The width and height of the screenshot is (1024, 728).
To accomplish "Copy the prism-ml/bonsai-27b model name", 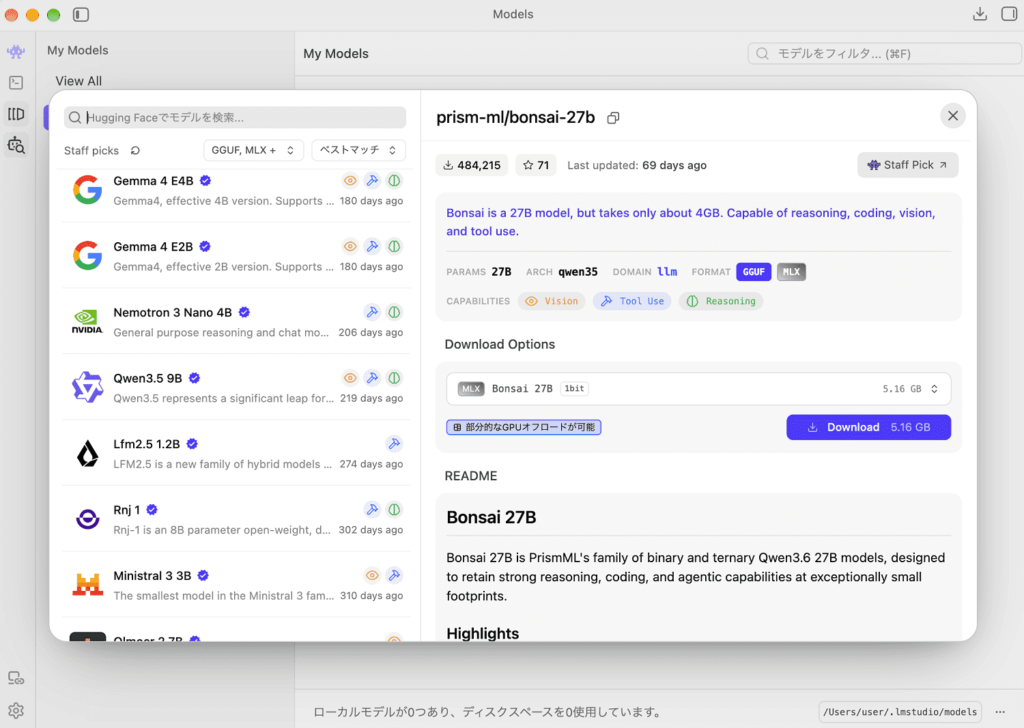I will click(x=613, y=118).
